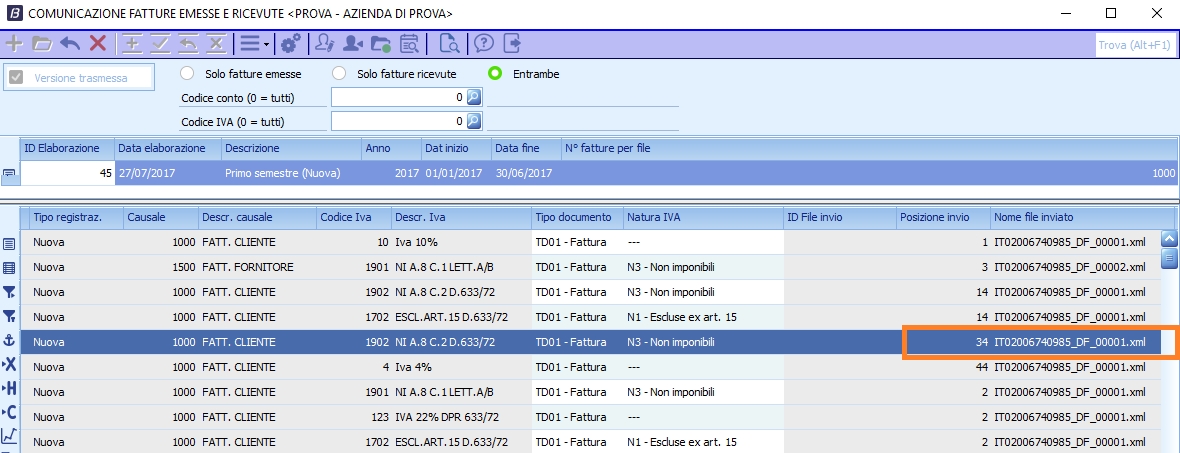The image size is (1180, 453).
Task: Click the upper filter funnel sidebar icon
Action: coord(9,292)
